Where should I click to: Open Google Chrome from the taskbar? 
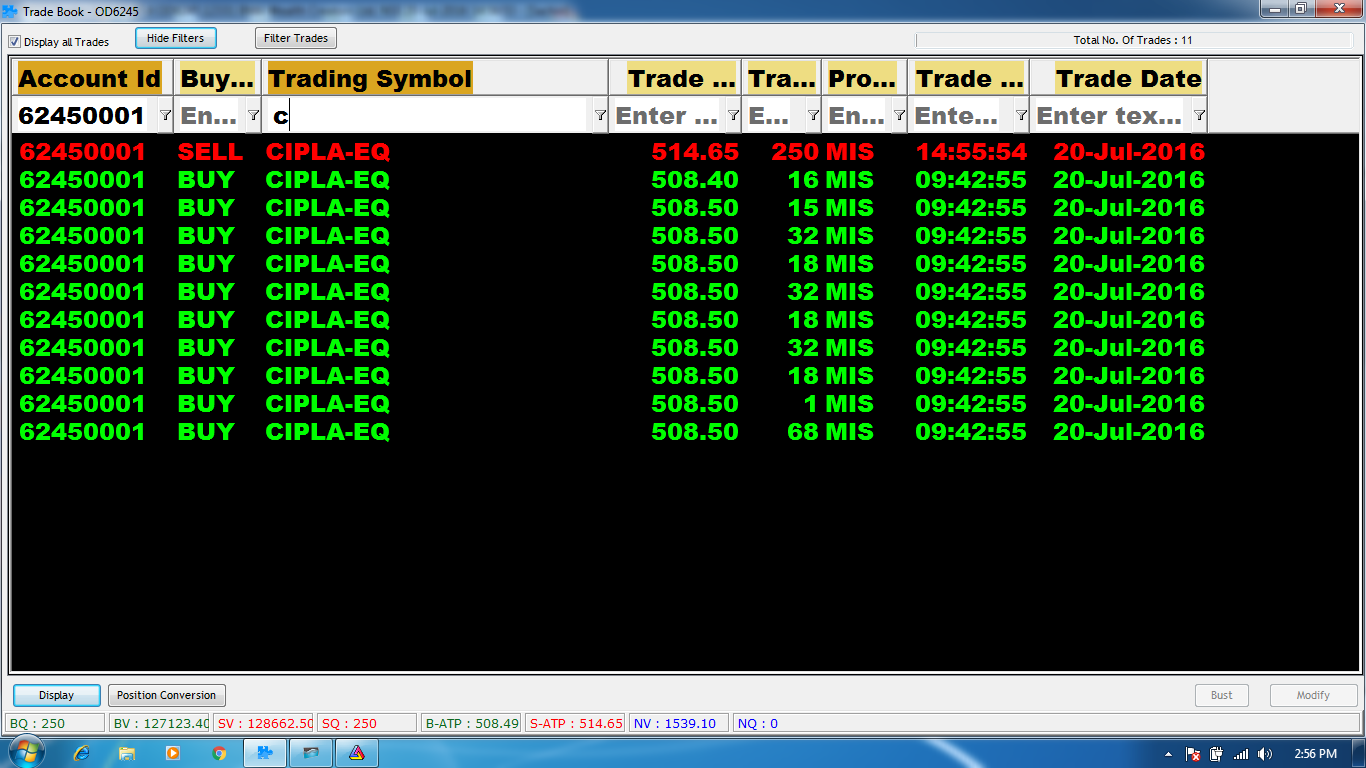point(219,753)
